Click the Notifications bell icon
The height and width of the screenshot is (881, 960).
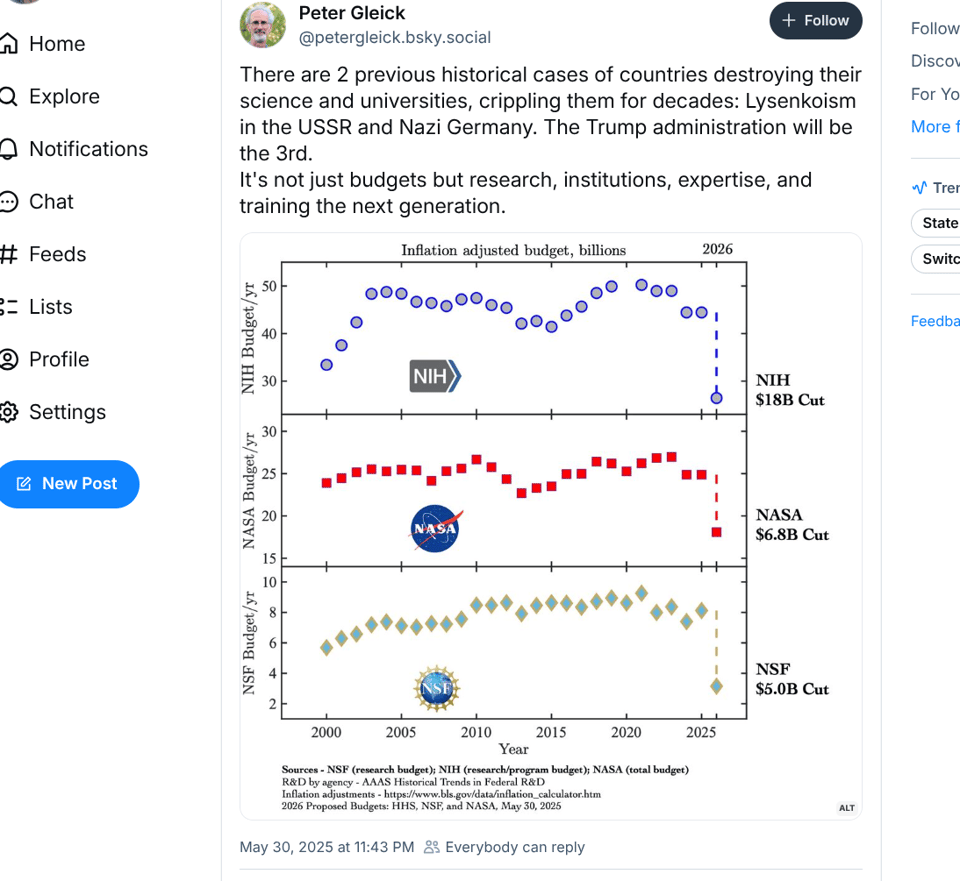[x=9, y=149]
